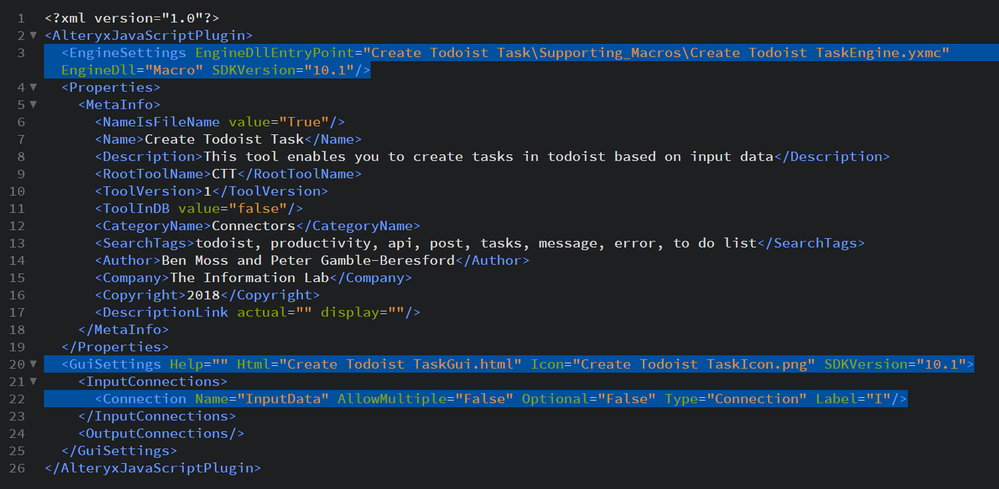Collapse the MetaInfo fold arrow on line 5
Viewport: 999px width, 489px height.
(x=34, y=104)
